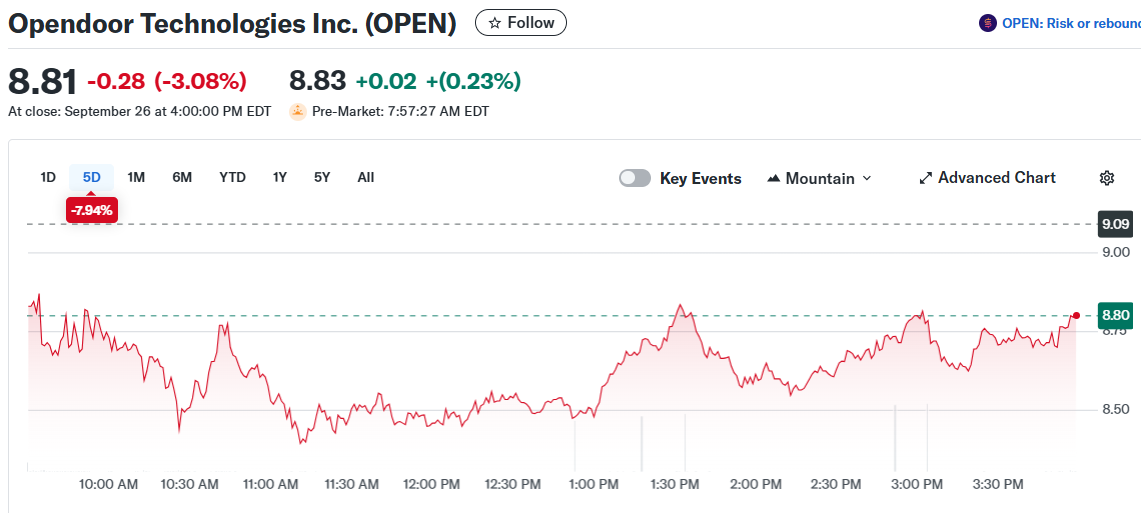Screen dimensions: 1141x513
Task: Select the 1Y range tab
Action: (x=279, y=177)
